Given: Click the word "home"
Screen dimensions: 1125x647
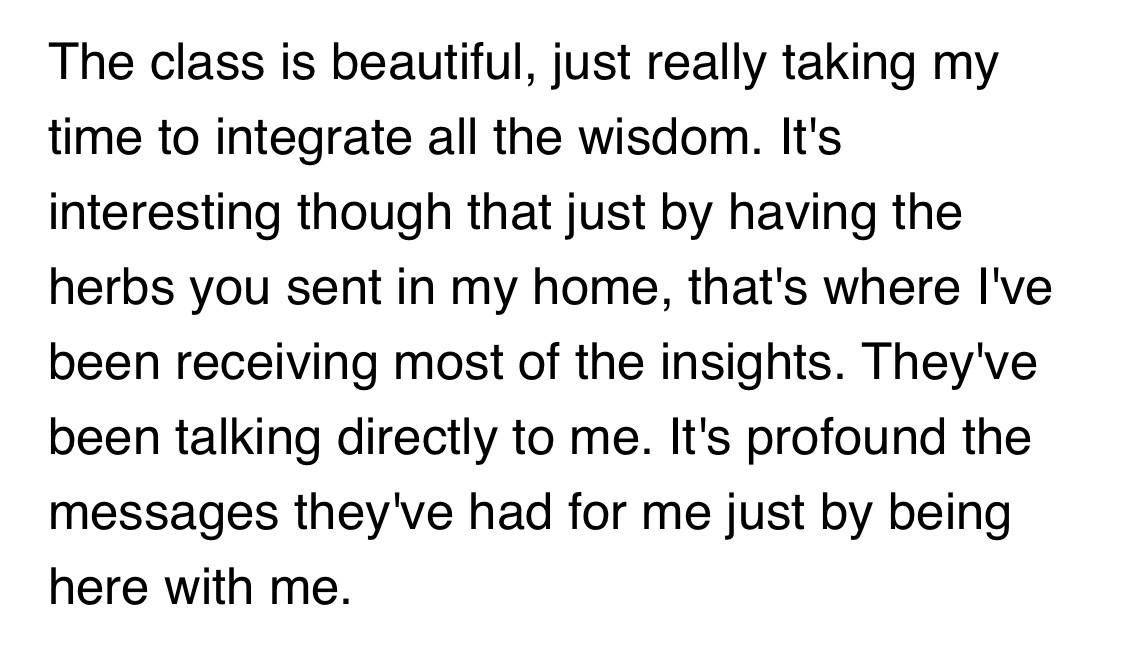Looking at the screenshot, I should click(601, 287).
